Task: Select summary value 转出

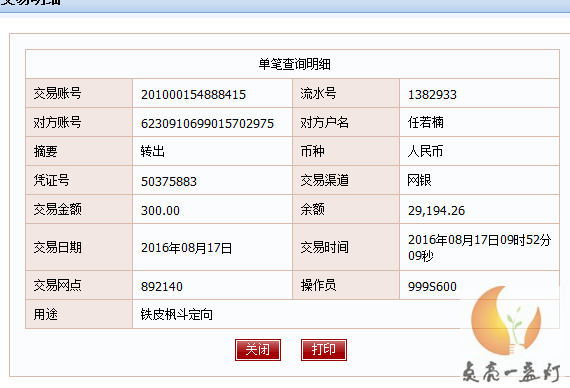Action: (x=153, y=151)
